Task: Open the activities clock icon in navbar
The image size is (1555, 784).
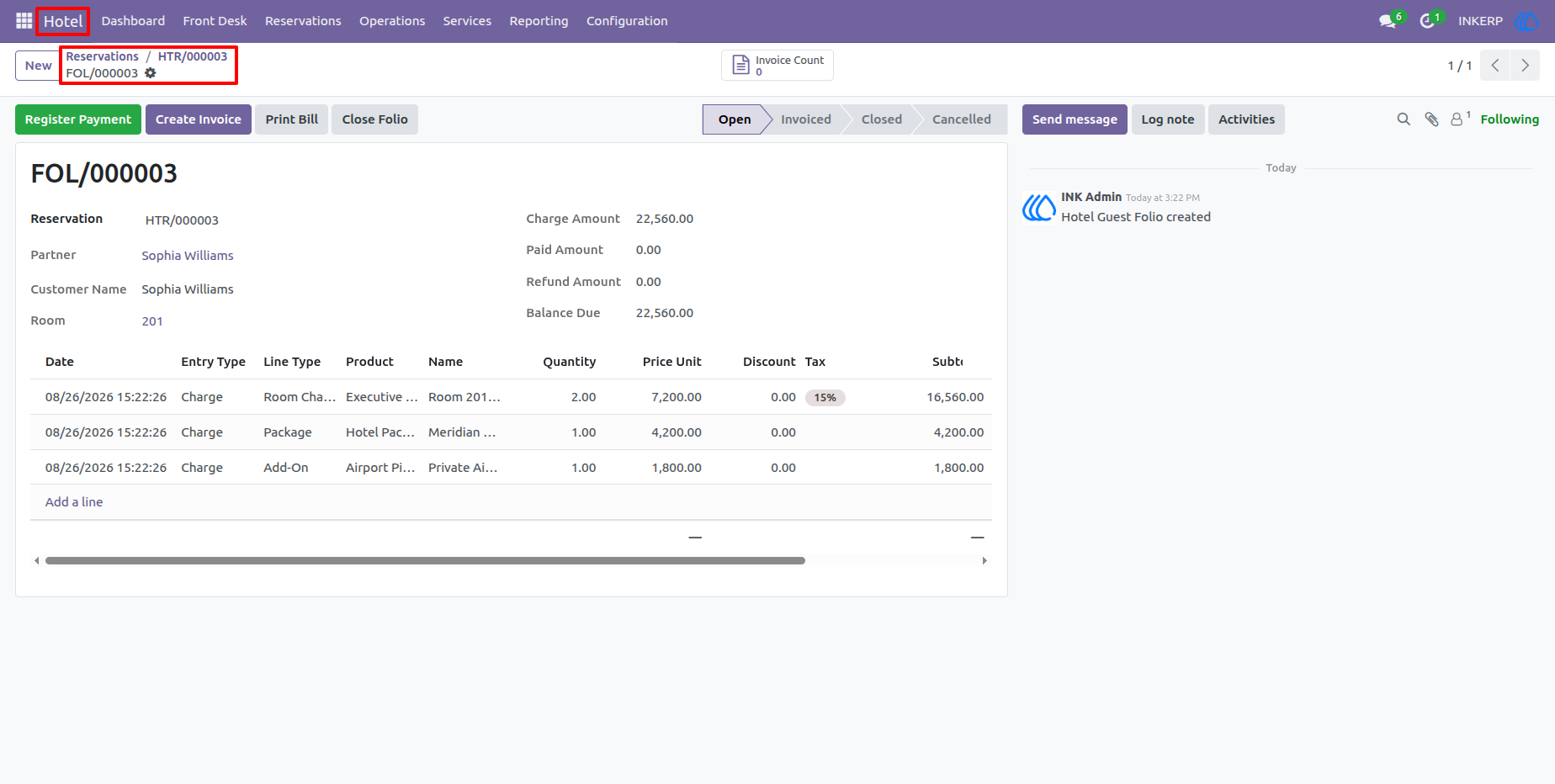Action: tap(1427, 21)
